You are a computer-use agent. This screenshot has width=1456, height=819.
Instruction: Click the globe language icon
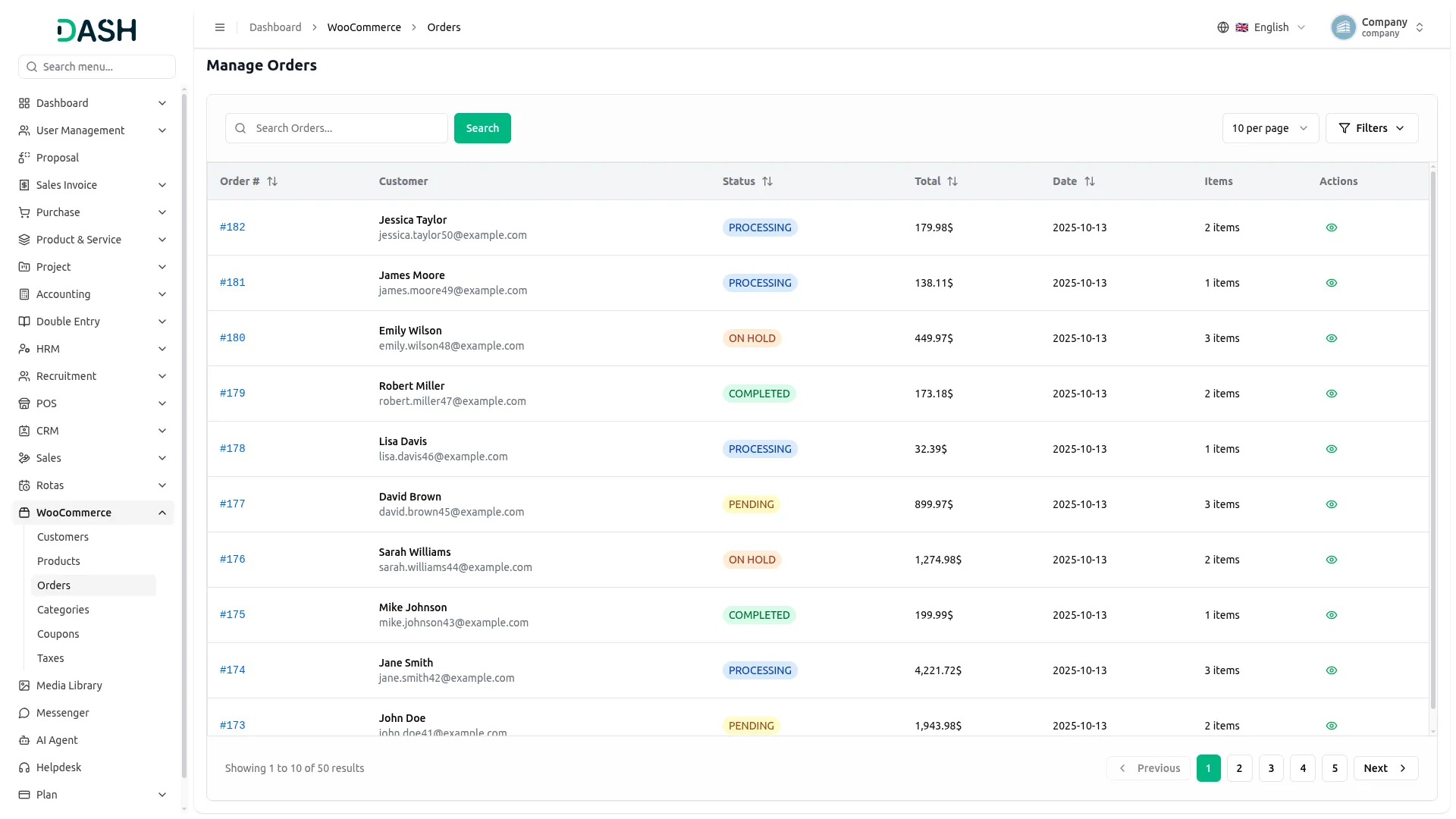(1223, 27)
